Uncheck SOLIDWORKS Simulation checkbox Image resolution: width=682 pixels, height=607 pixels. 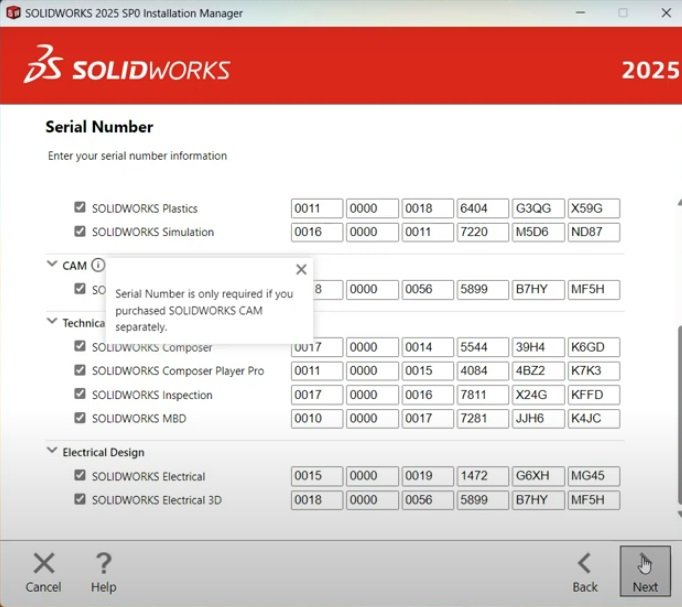[x=80, y=231]
